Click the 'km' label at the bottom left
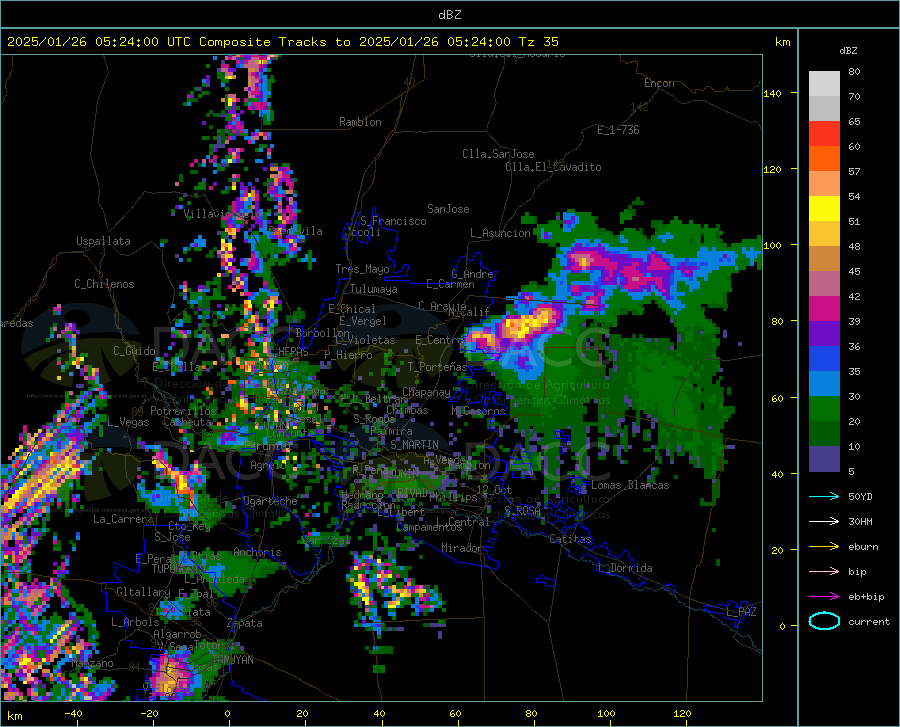The height and width of the screenshot is (727, 900). [14, 716]
